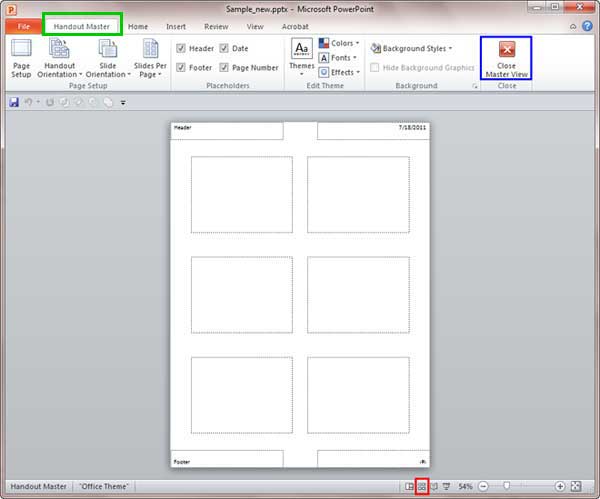The width and height of the screenshot is (600, 499).
Task: Toggle the Footer placeholder checkbox
Action: click(x=181, y=67)
